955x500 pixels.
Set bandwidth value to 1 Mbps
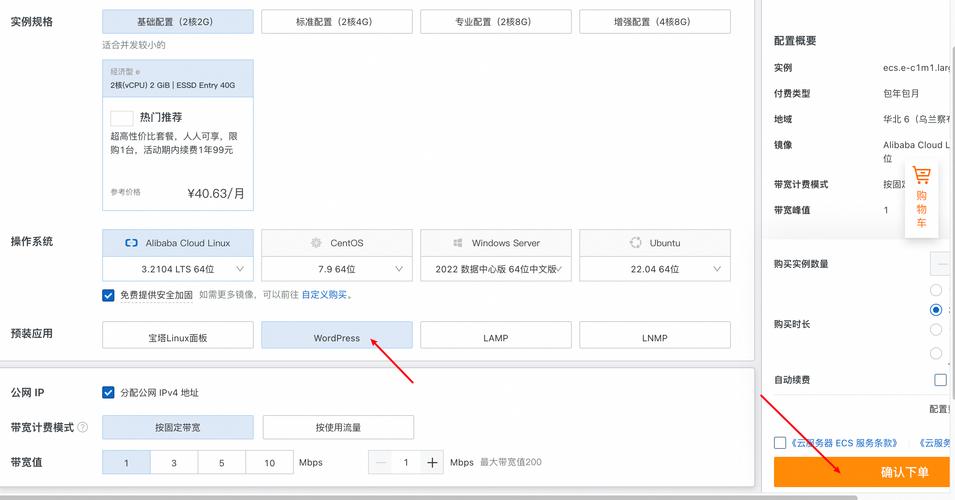tap(126, 463)
